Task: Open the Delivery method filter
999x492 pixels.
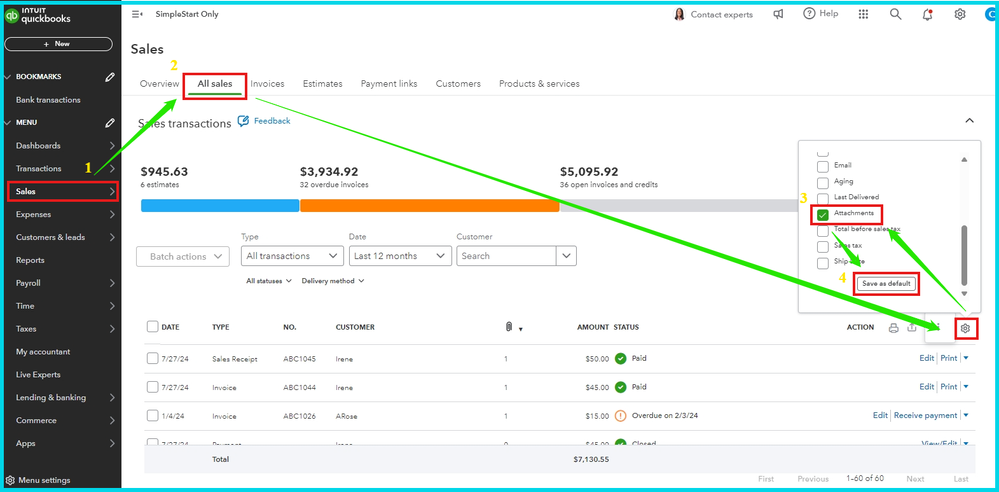Action: 333,281
